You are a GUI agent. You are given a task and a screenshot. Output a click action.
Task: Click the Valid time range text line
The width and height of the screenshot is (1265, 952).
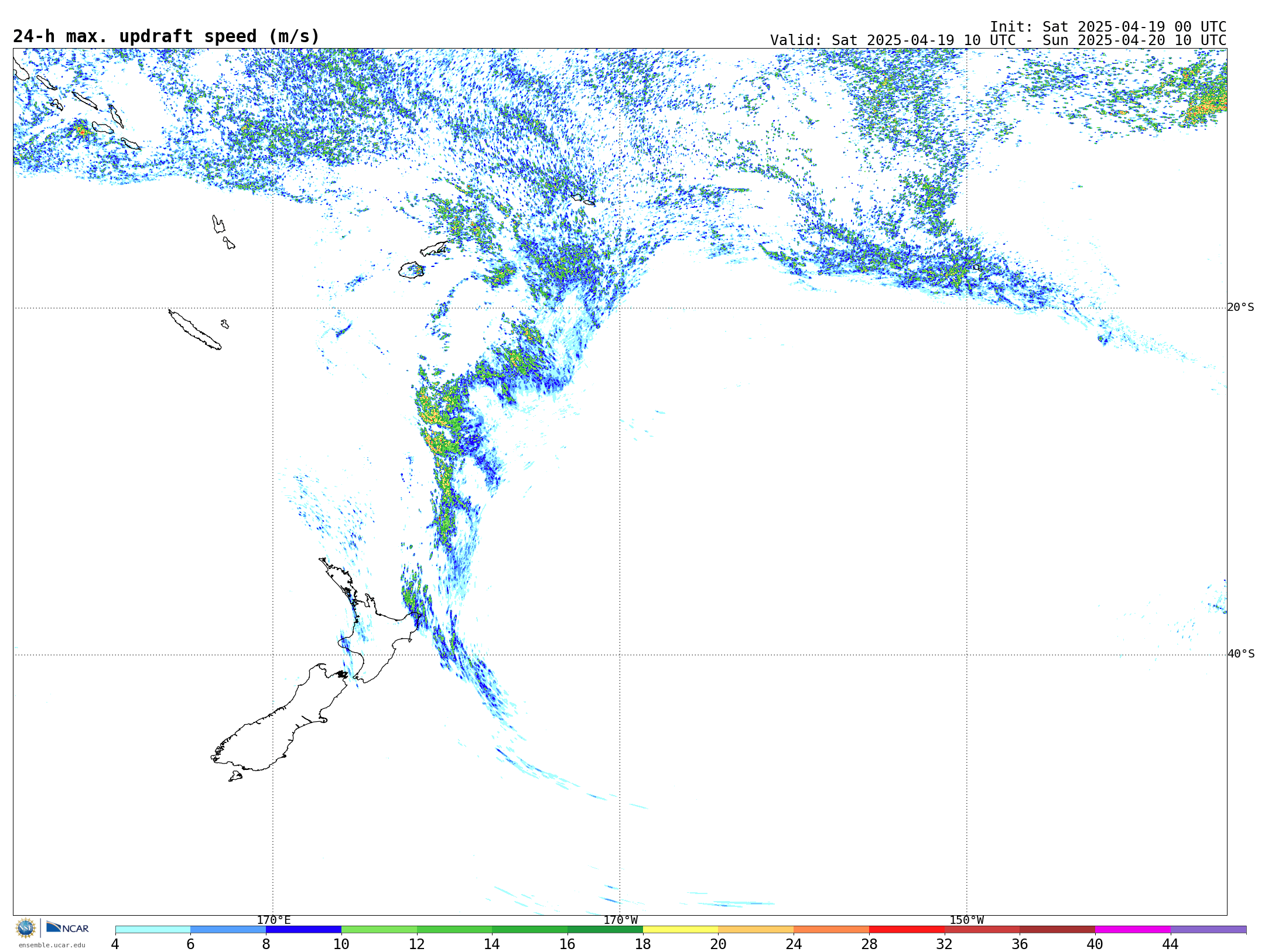point(998,40)
